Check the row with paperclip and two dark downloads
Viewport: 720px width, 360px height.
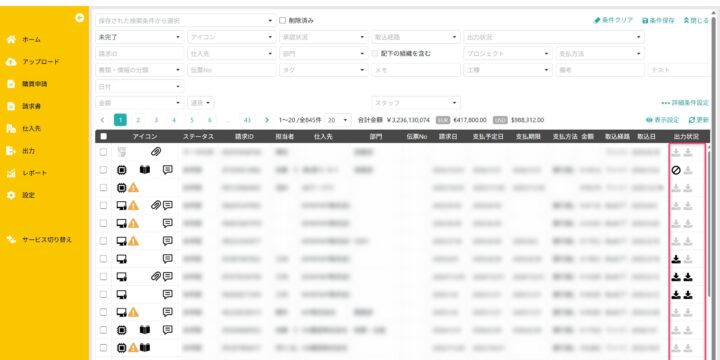103,276
